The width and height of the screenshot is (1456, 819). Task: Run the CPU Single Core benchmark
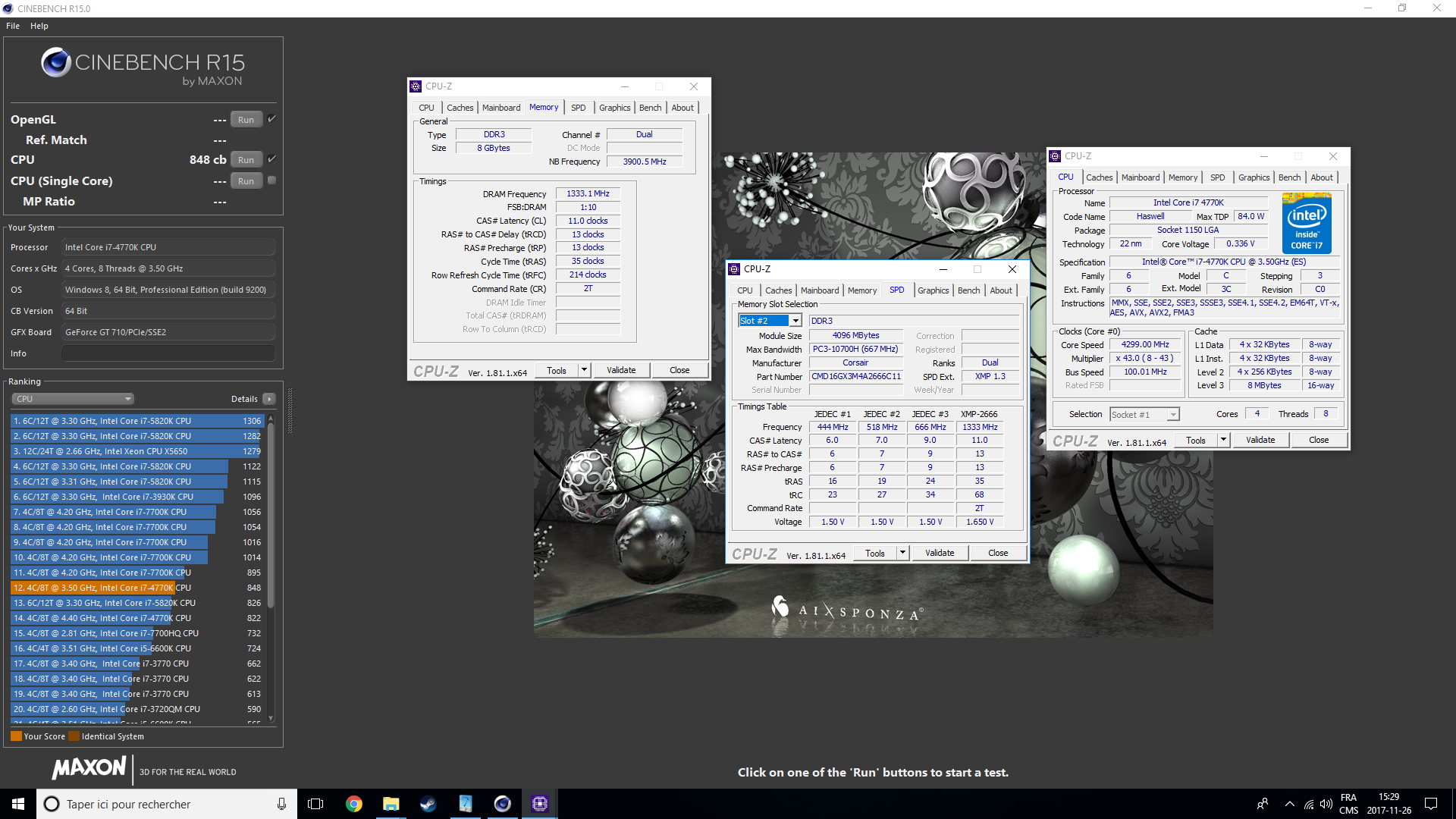[x=246, y=181]
